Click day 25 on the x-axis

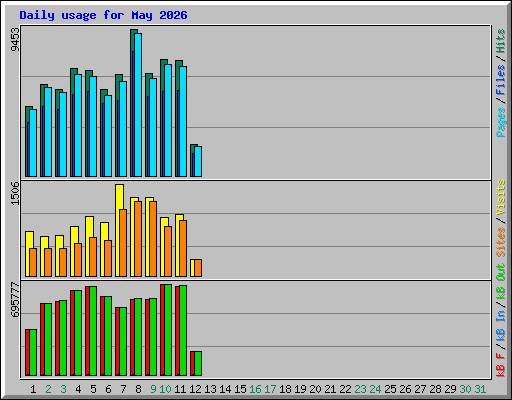coord(390,389)
